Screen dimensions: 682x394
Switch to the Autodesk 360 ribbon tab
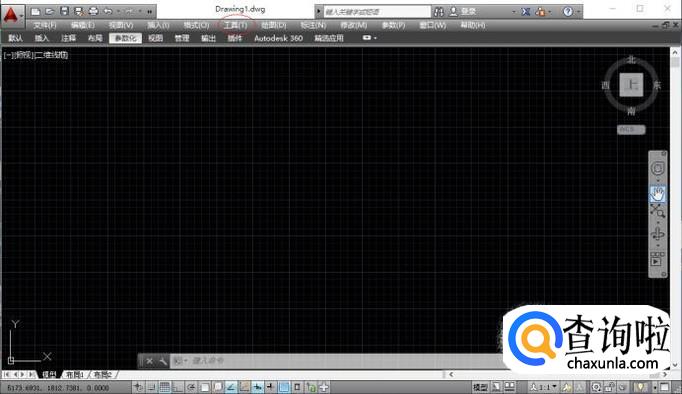point(278,38)
